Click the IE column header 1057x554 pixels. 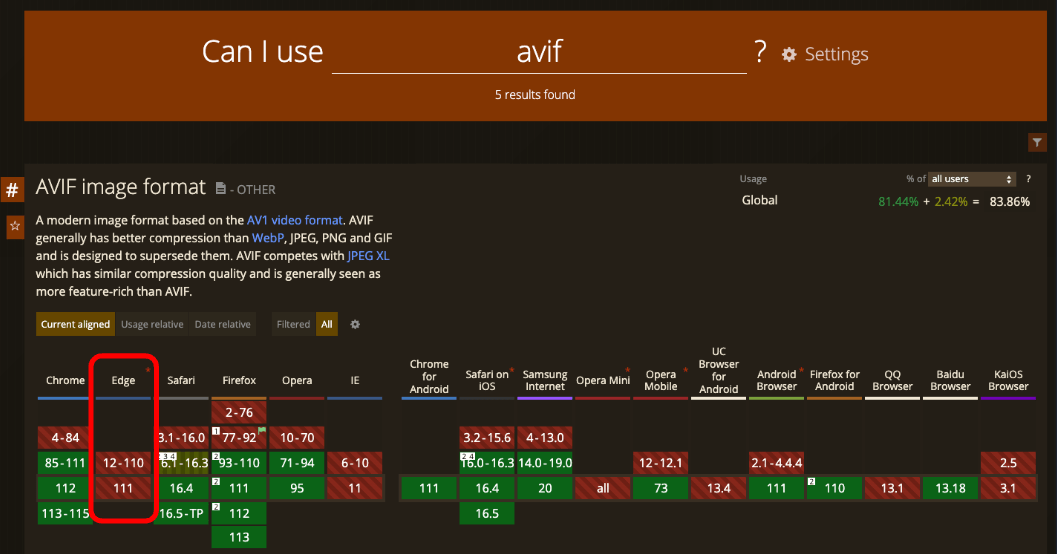pos(355,380)
